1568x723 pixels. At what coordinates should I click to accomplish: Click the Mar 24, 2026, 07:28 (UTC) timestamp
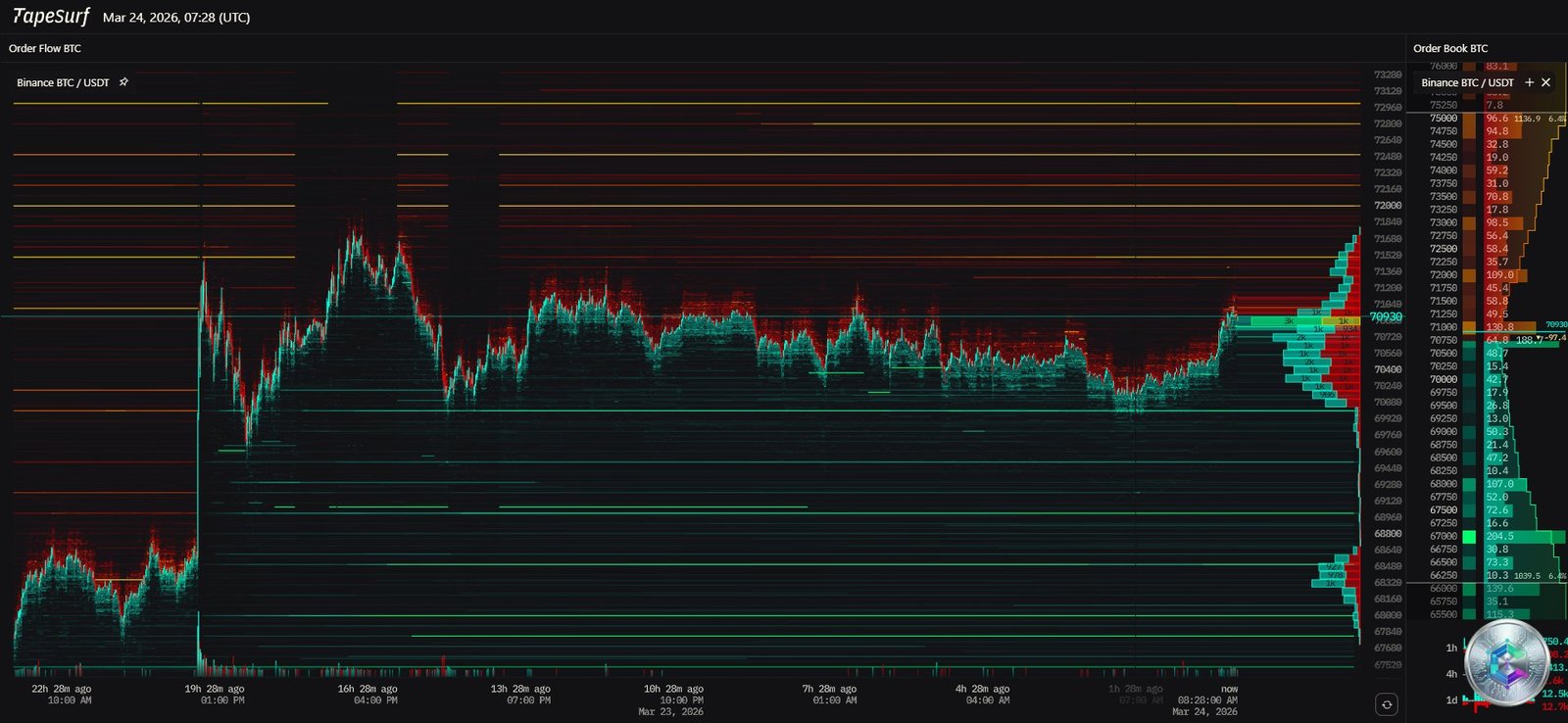pyautogui.click(x=176, y=18)
